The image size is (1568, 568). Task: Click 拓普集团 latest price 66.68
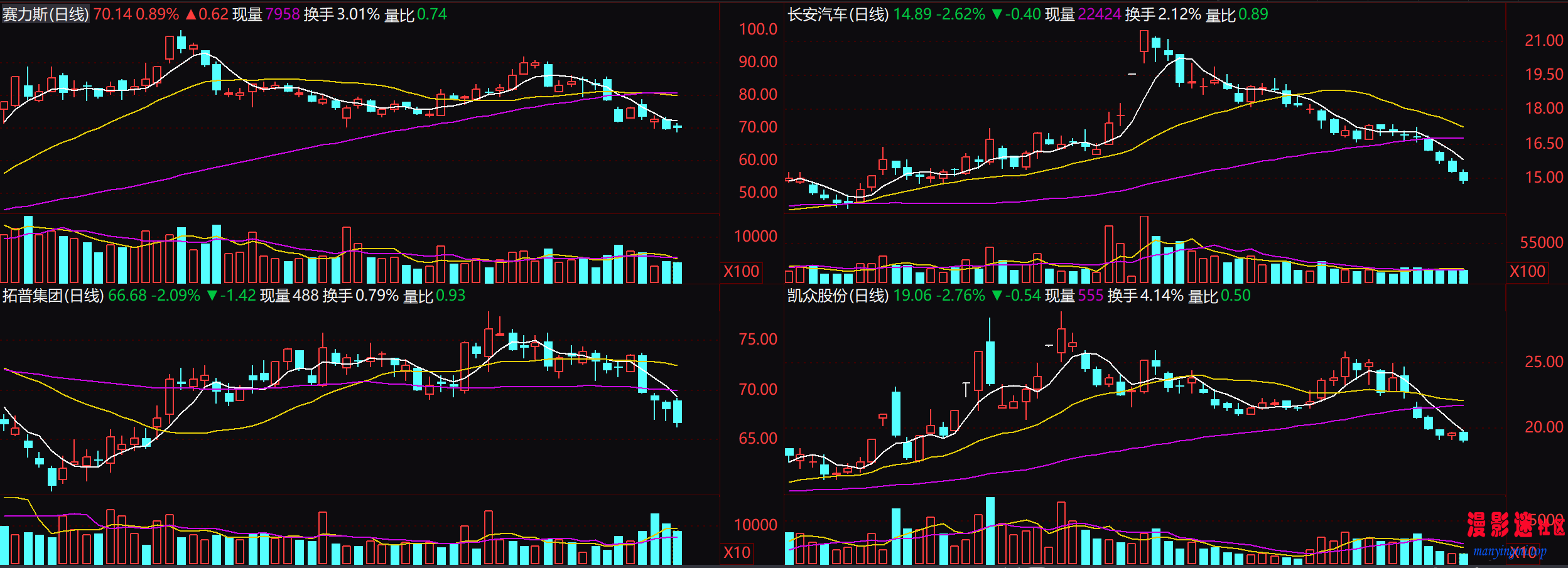(x=127, y=296)
